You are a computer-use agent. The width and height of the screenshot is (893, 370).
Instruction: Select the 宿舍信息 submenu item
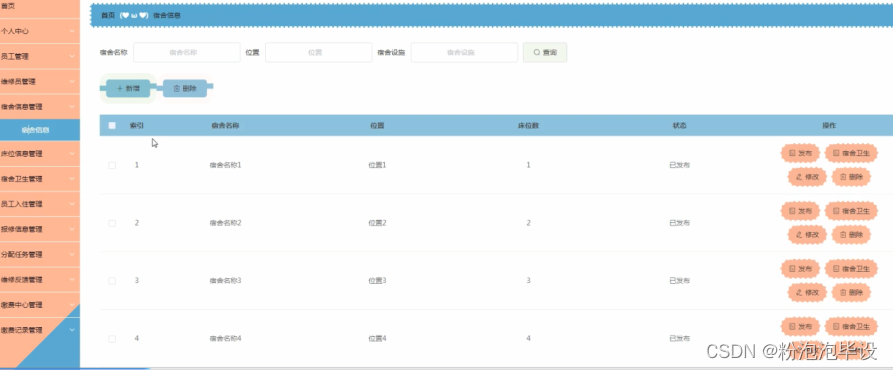pos(40,130)
